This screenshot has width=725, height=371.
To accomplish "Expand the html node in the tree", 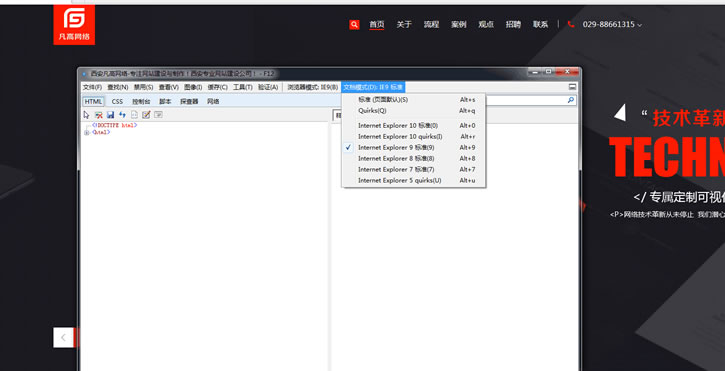I will (86, 132).
